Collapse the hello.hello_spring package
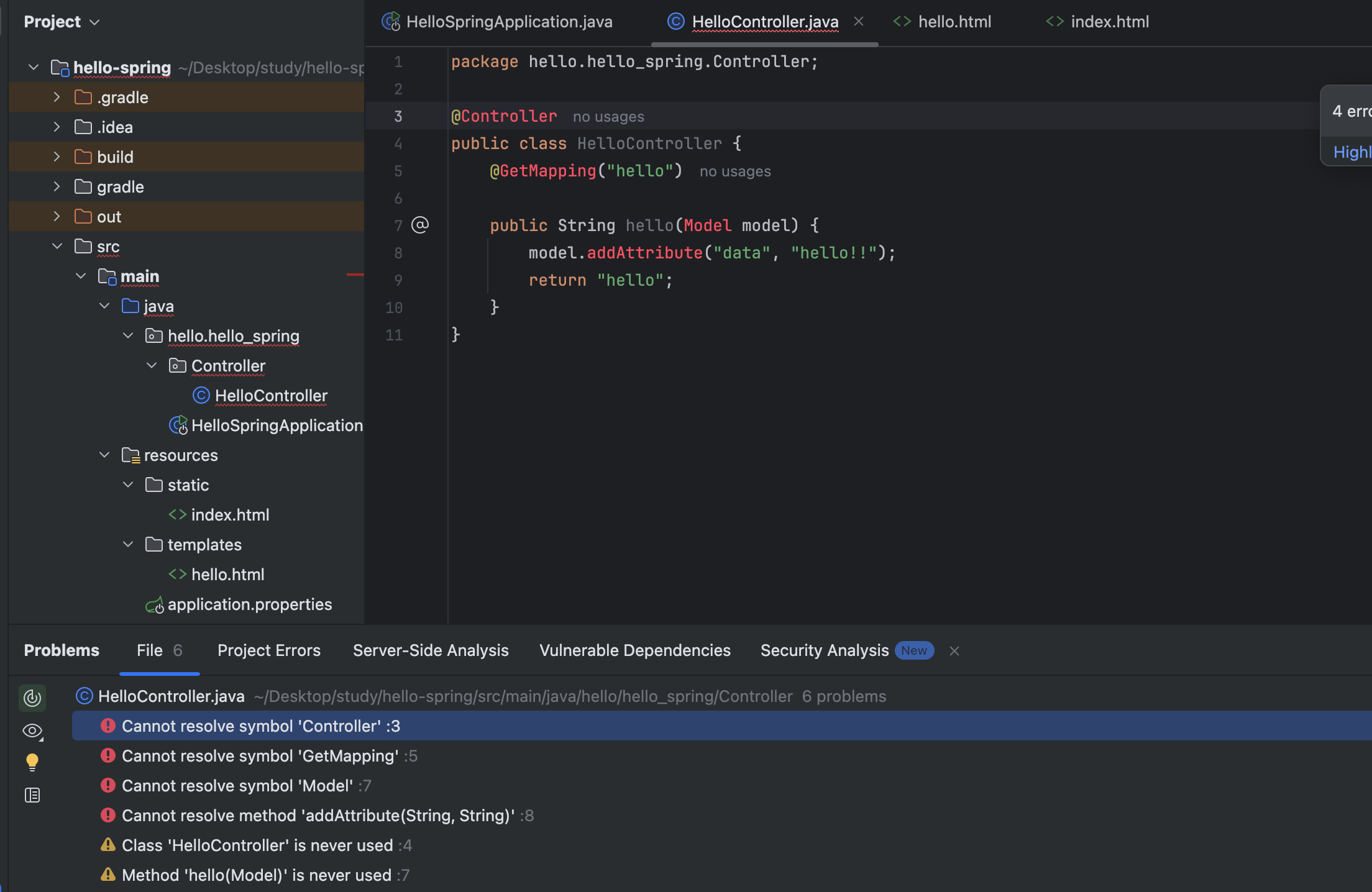Image resolution: width=1372 pixels, height=892 pixels. click(127, 335)
